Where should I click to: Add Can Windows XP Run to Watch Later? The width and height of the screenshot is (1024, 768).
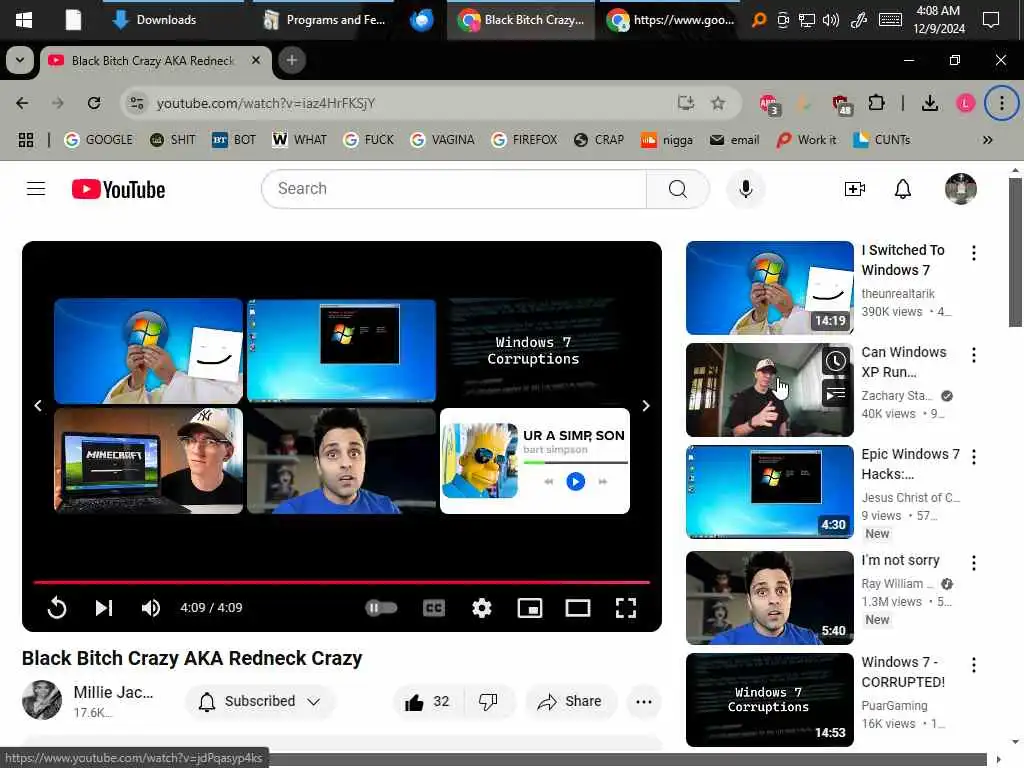[x=835, y=361]
